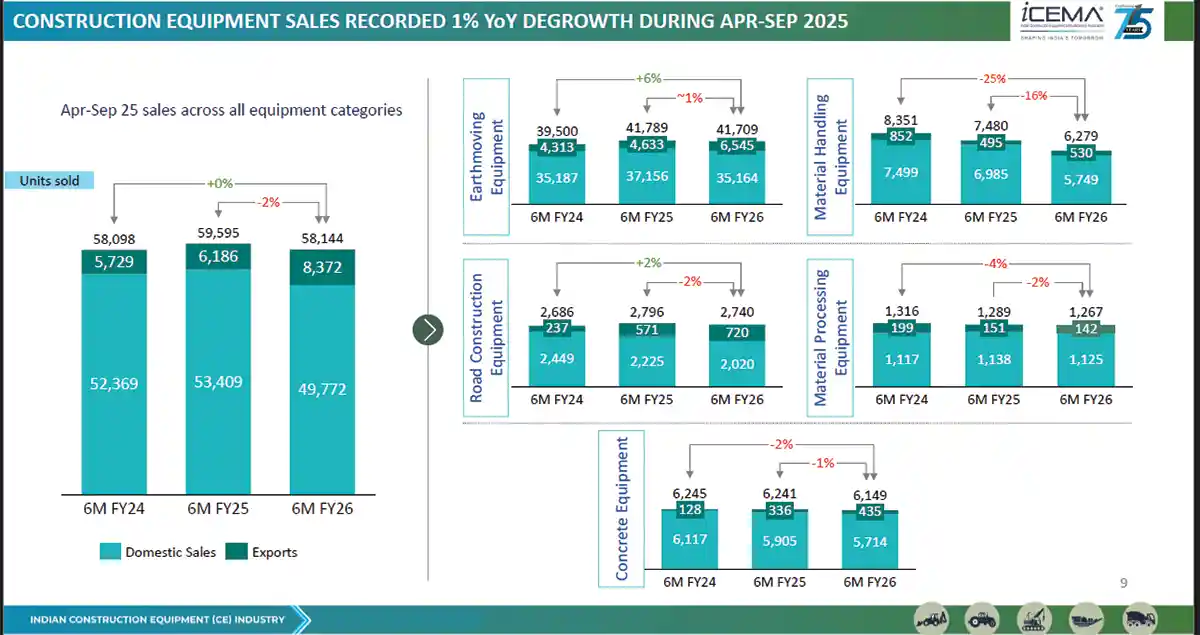Screen dimensions: 1200x635
Task: Click the crawler crane icon in footer
Action: coord(1035,618)
